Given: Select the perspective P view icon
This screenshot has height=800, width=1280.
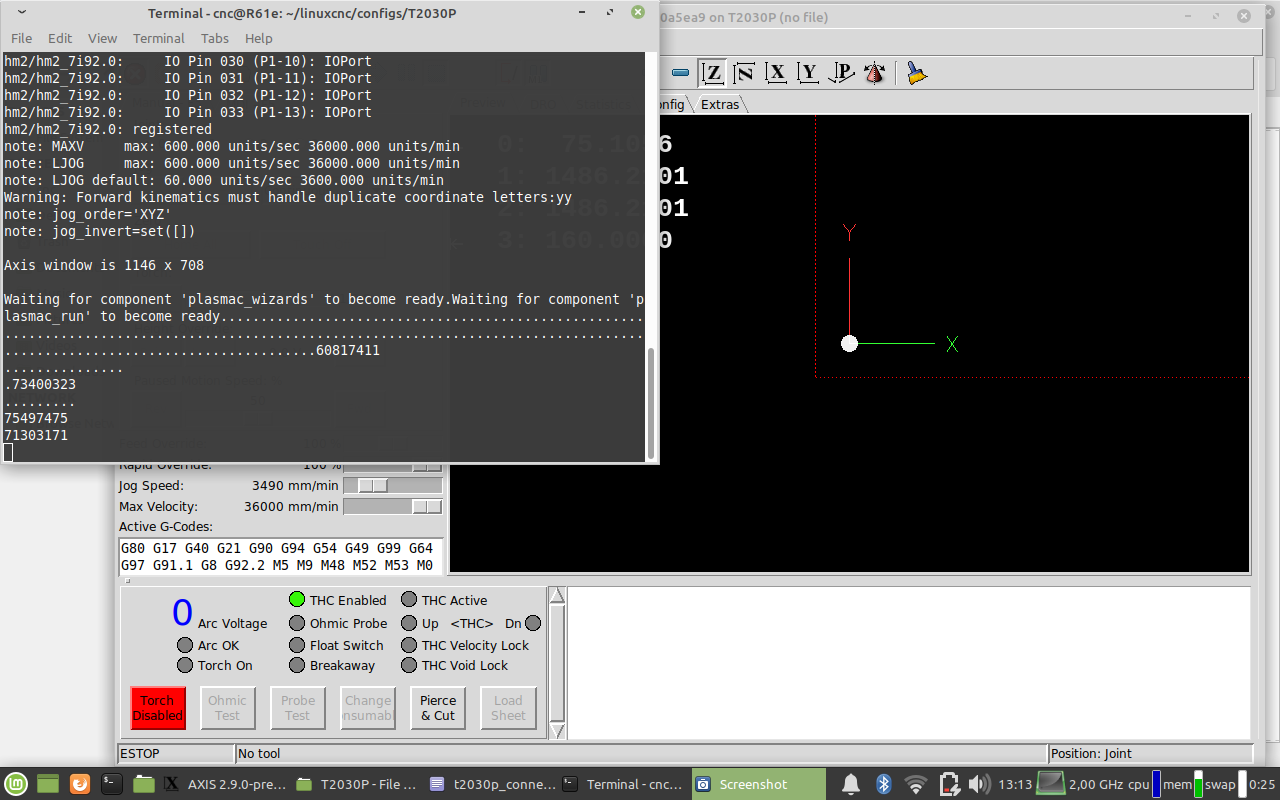Looking at the screenshot, I should coord(842,73).
